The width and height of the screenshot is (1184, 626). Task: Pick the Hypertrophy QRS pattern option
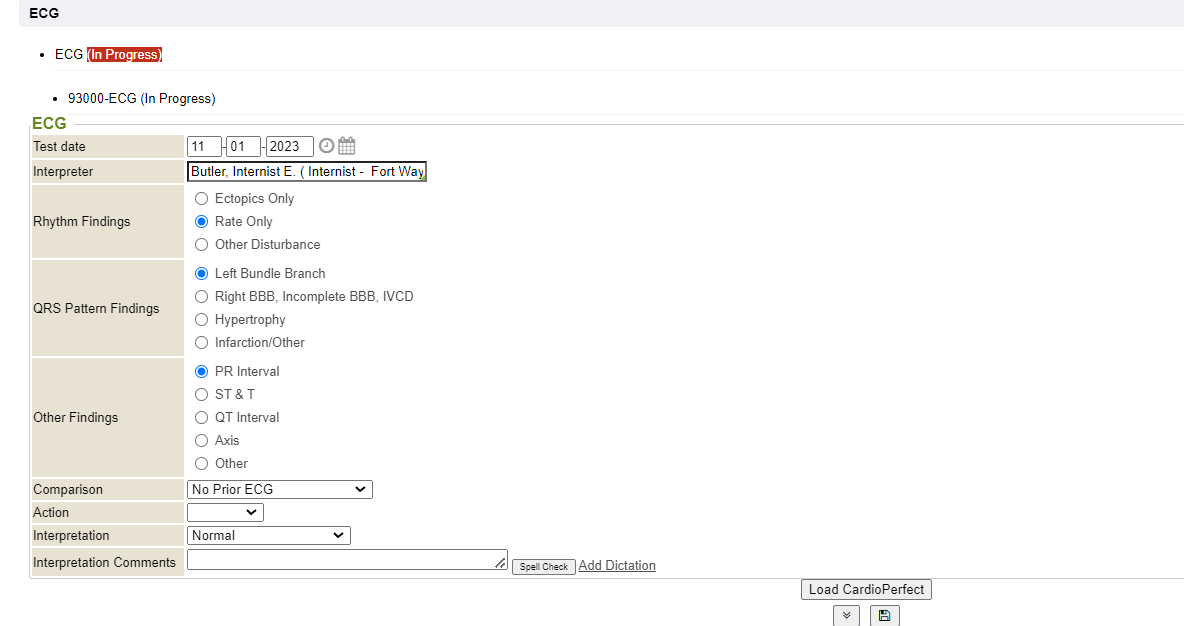(202, 320)
